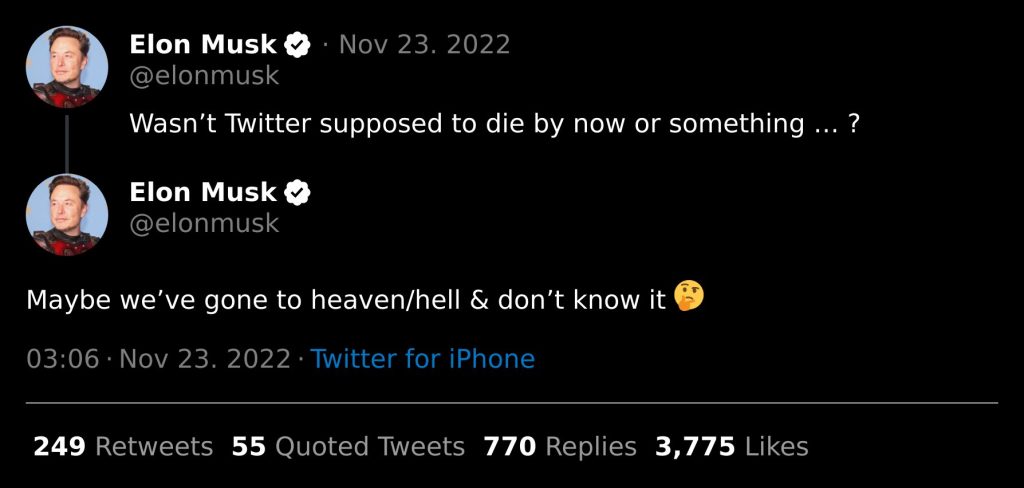The height and width of the screenshot is (488, 1024).
Task: Click the verified badge on the first tweet
Action: tap(297, 45)
